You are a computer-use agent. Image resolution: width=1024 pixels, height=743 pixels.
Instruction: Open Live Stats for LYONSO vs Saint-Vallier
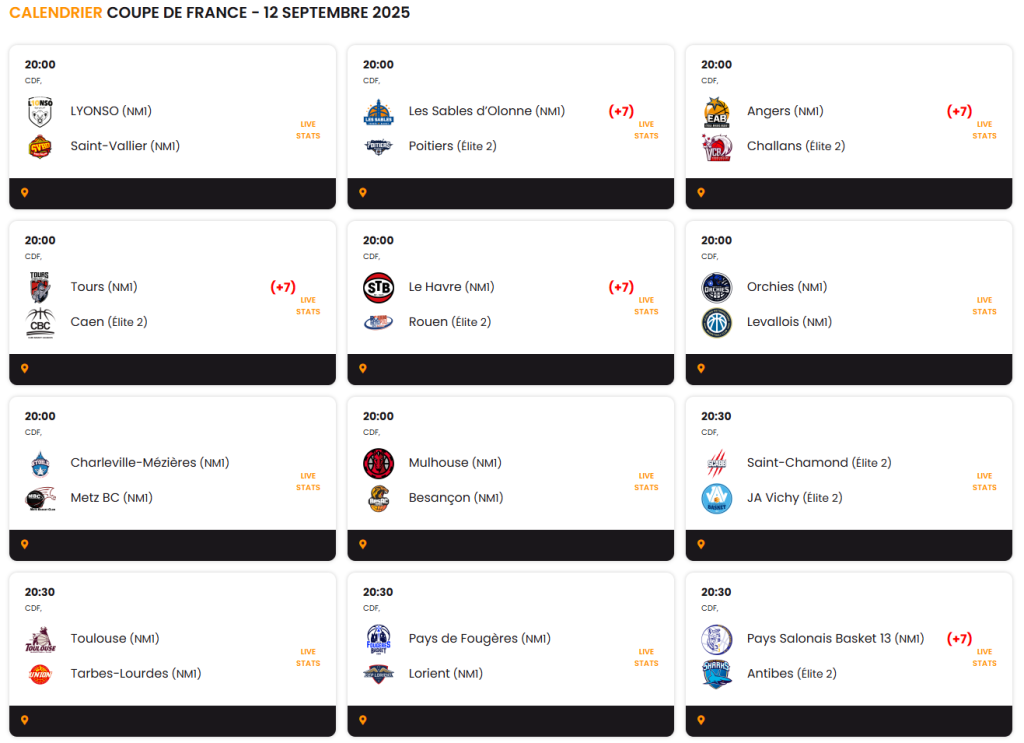click(x=308, y=130)
